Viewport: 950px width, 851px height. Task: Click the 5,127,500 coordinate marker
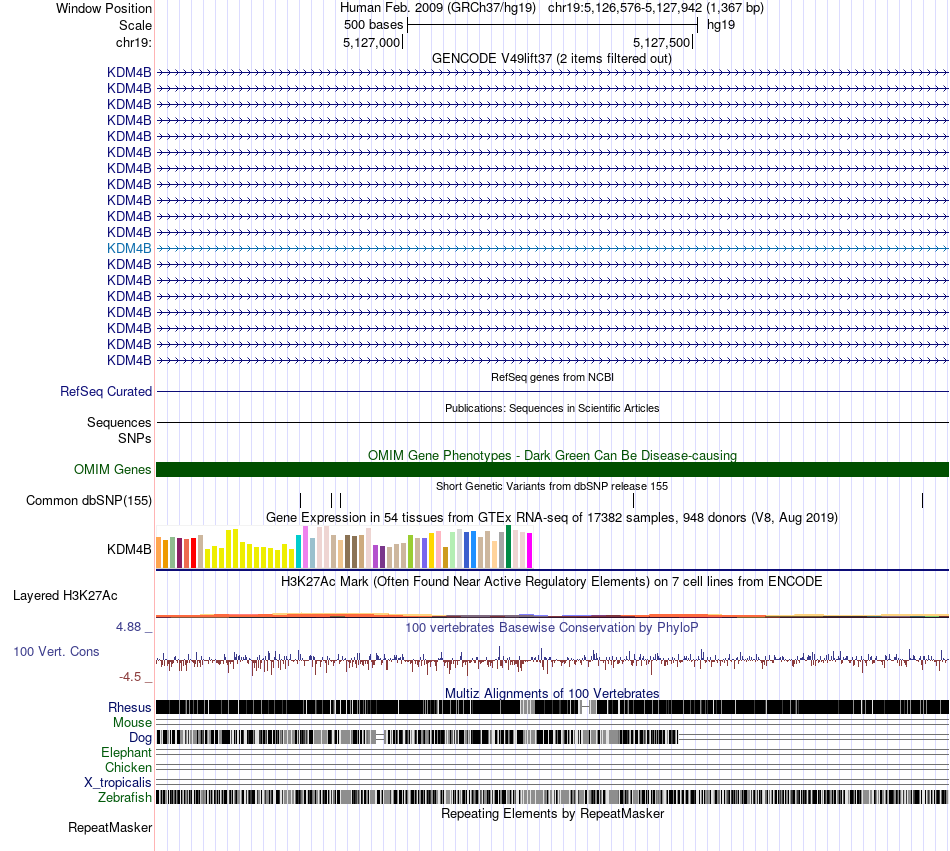[x=662, y=42]
